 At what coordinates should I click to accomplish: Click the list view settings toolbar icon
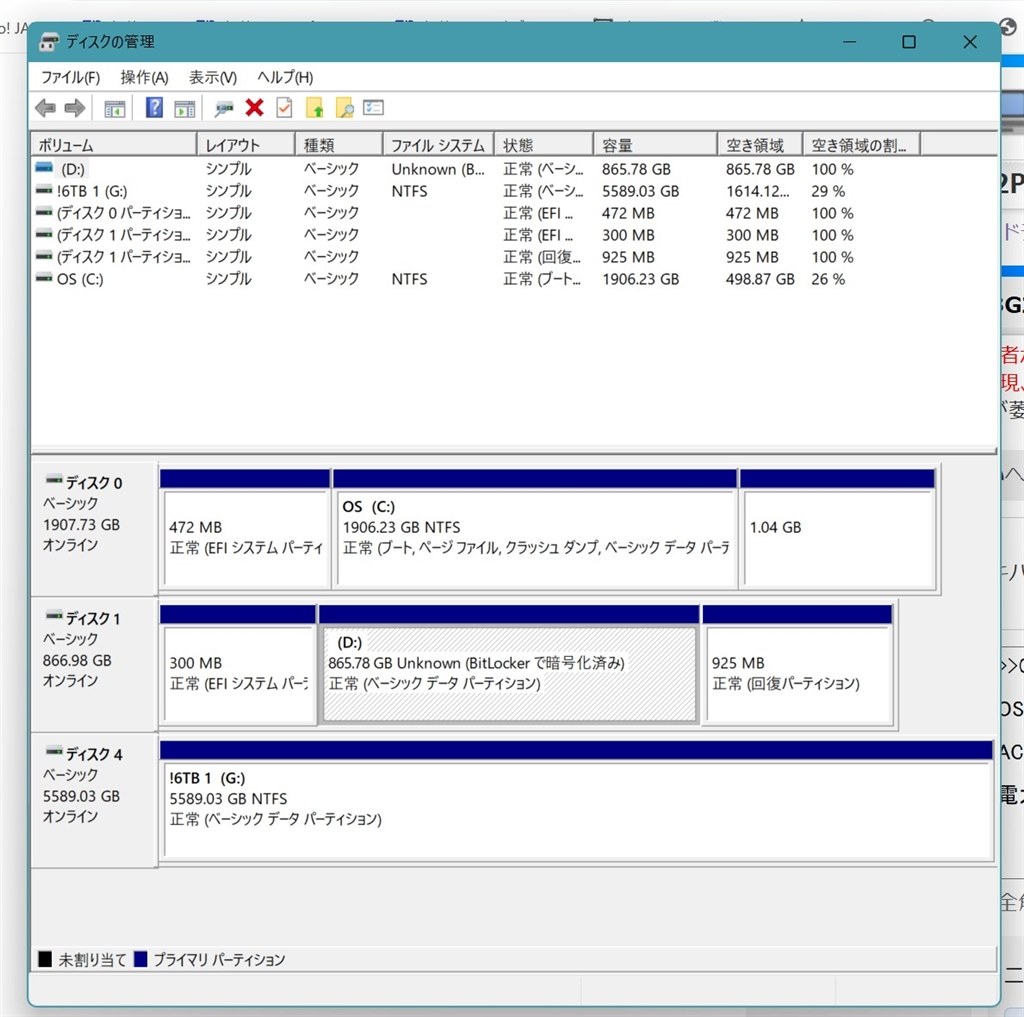click(x=374, y=107)
